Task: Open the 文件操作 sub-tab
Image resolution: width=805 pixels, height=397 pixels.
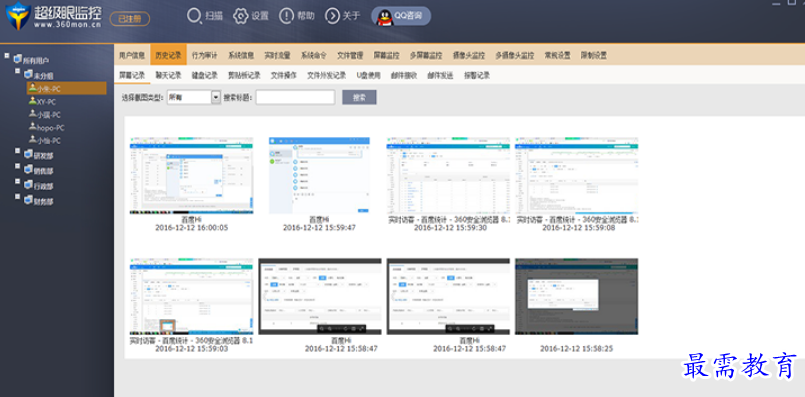Action: point(284,75)
